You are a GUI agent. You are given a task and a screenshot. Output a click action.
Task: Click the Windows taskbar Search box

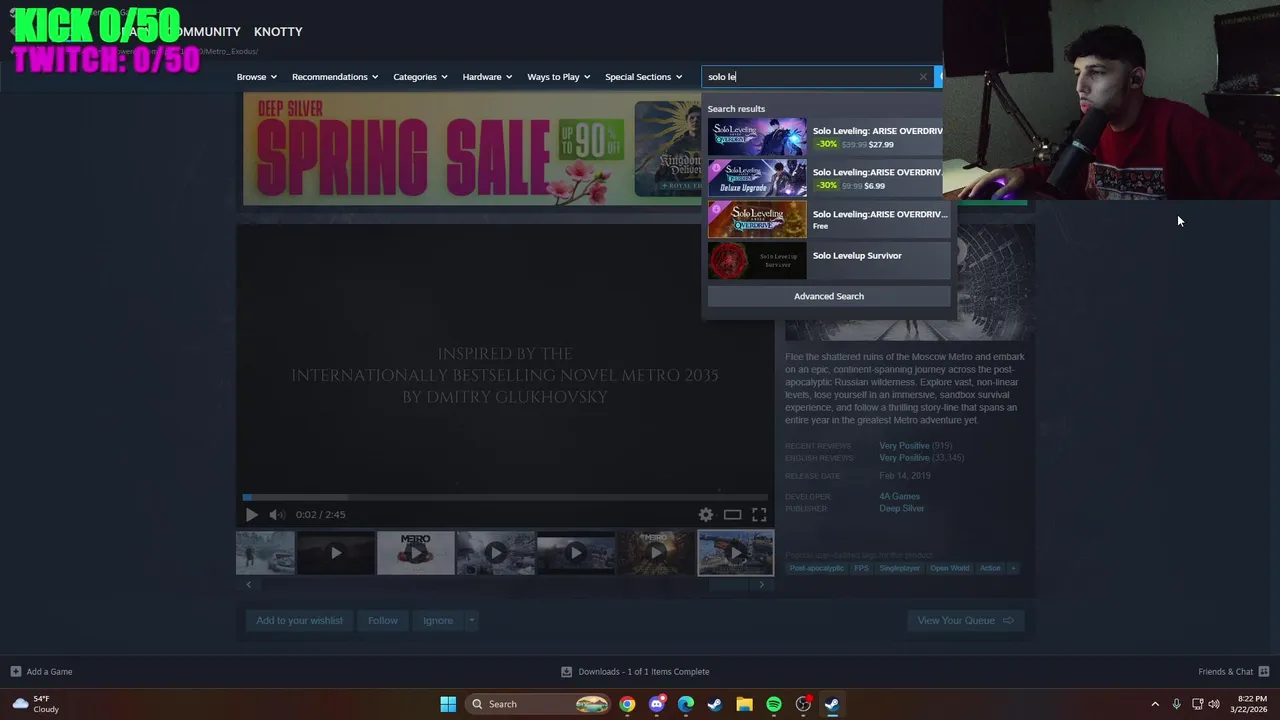tap(537, 704)
